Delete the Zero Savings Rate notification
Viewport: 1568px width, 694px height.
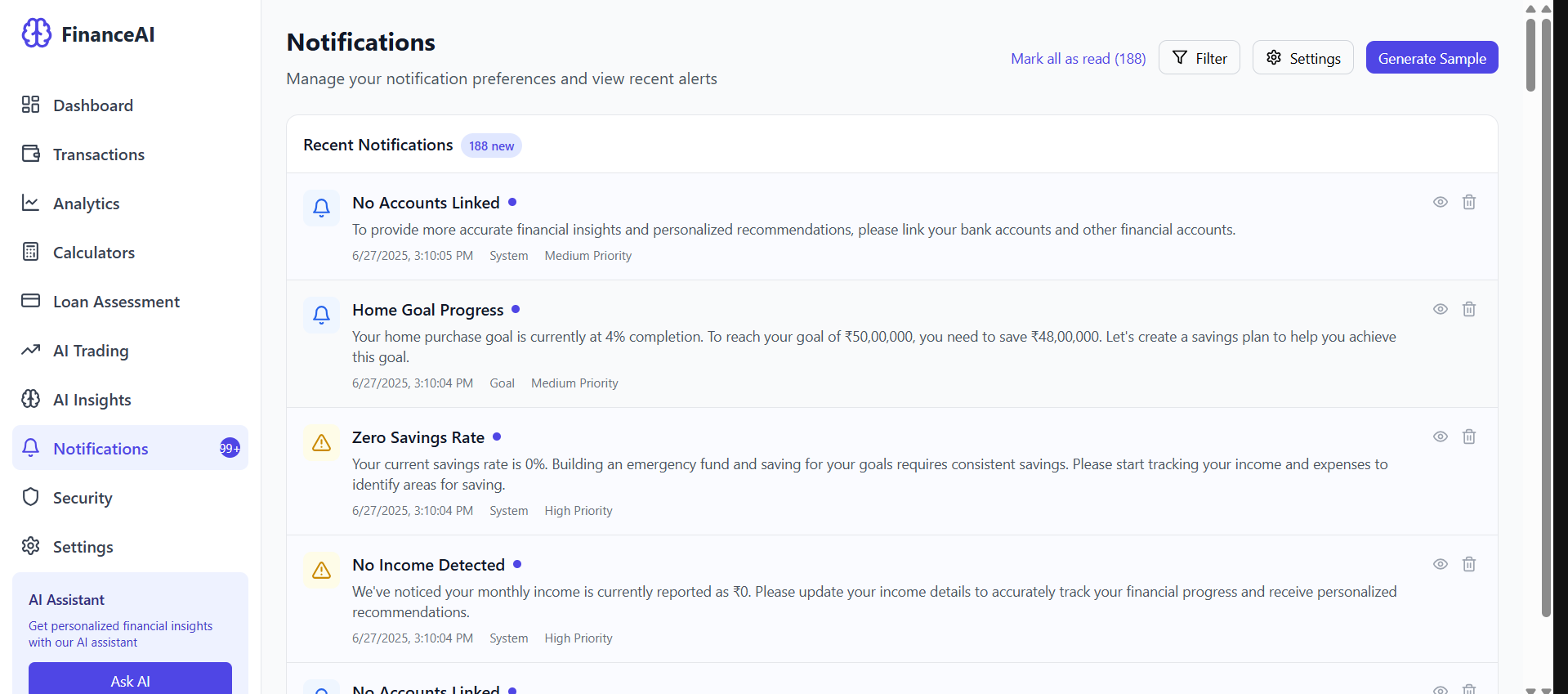(1469, 437)
